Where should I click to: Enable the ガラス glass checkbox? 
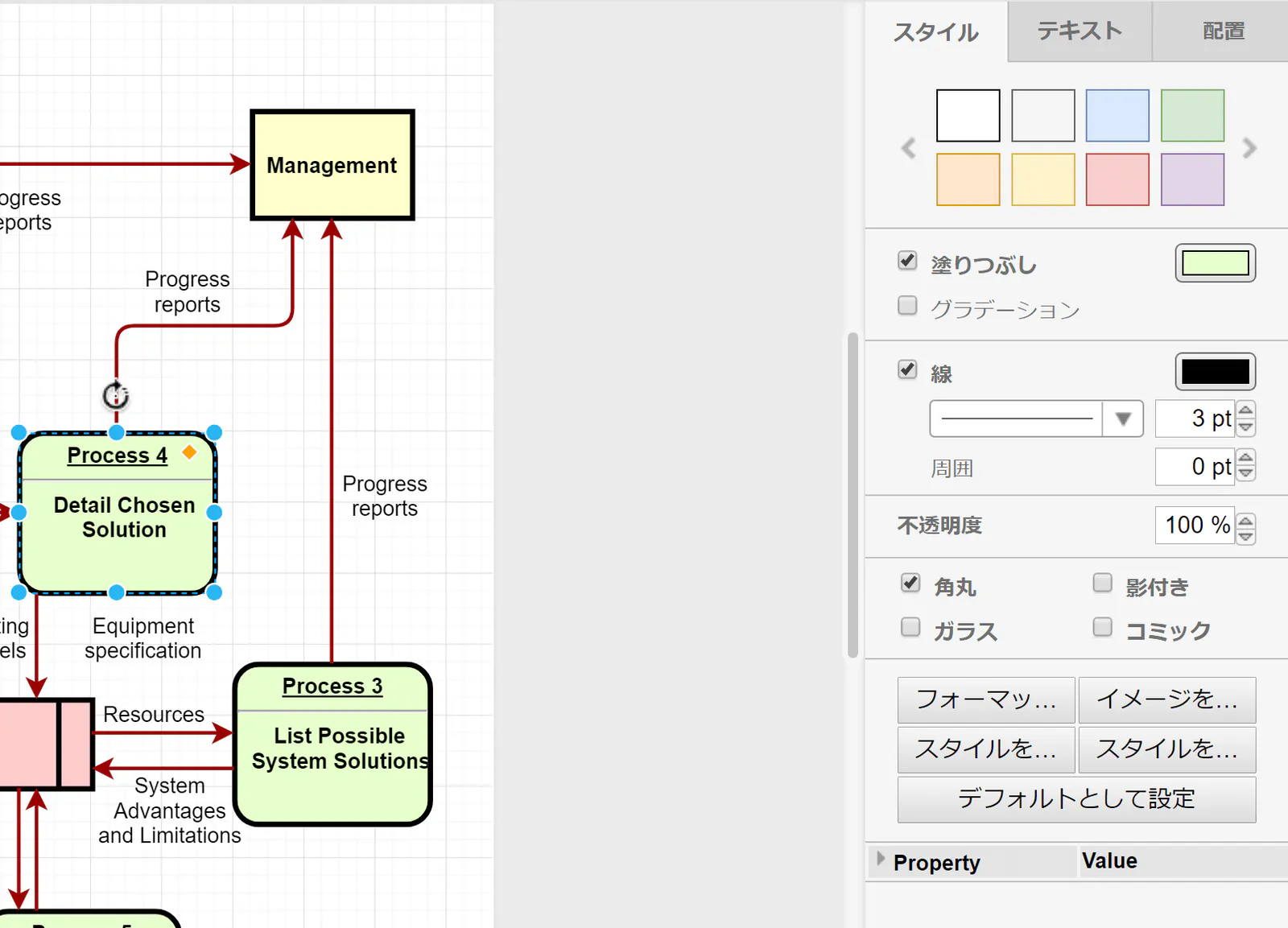(910, 627)
